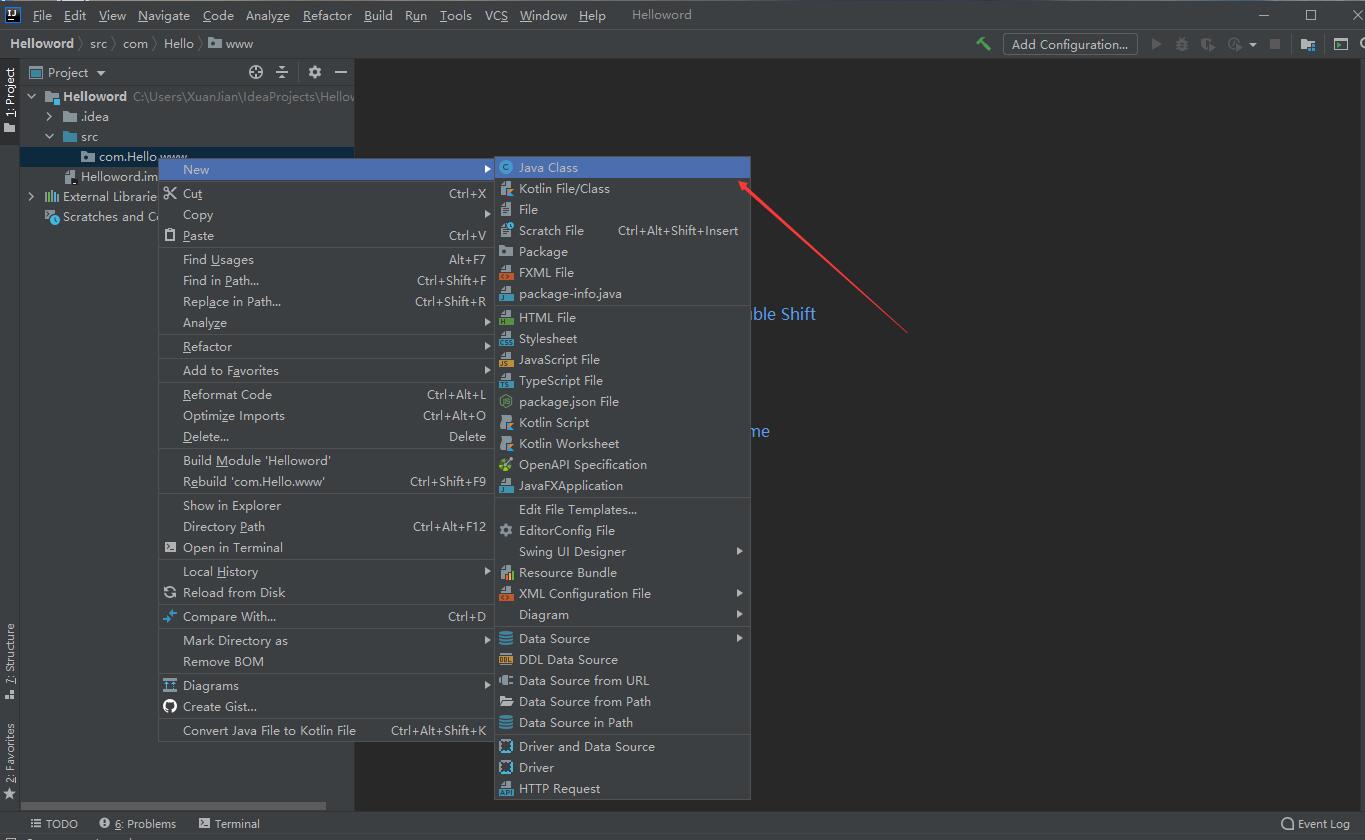Click the Cut scissors icon

coord(170,194)
